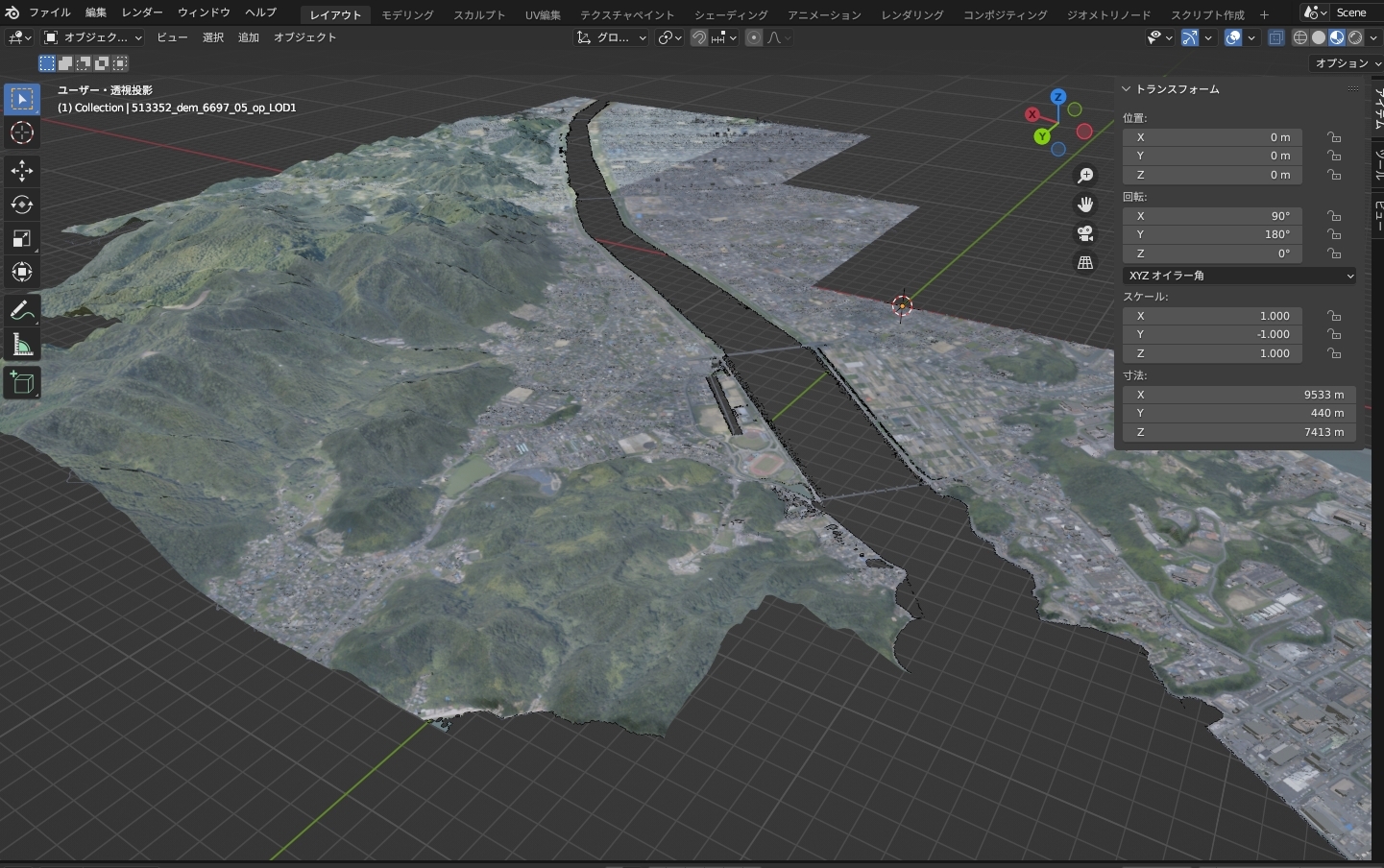
Task: Choose the Annotate pencil tool
Action: [22, 311]
